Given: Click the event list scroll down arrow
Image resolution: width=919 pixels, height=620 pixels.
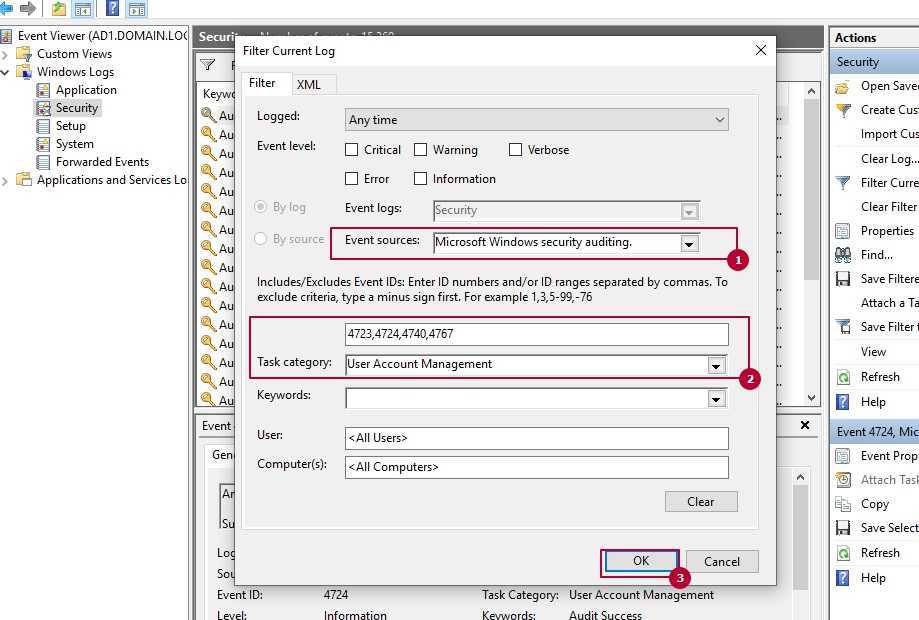Looking at the screenshot, I should pos(811,397).
